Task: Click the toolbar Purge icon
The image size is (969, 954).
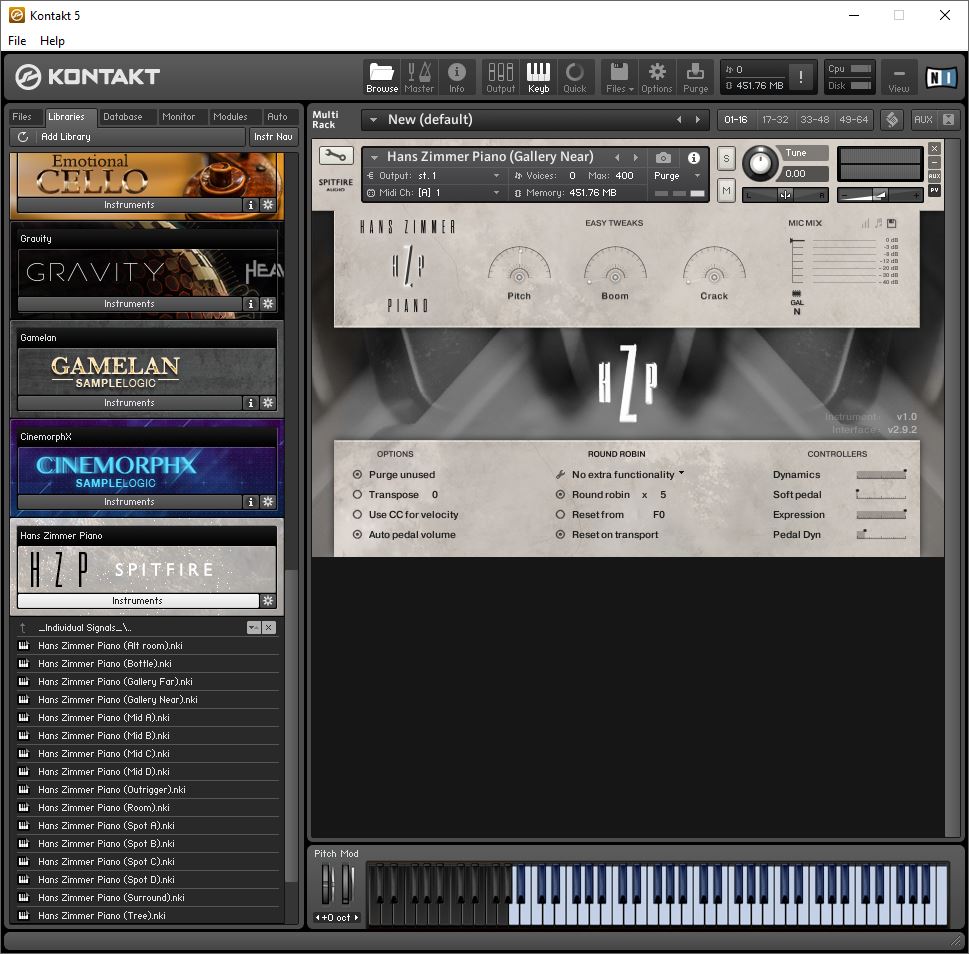Action: 695,77
